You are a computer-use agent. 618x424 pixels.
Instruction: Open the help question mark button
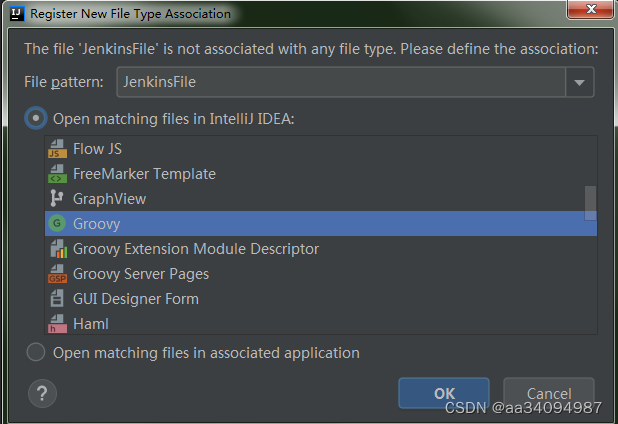tap(42, 393)
